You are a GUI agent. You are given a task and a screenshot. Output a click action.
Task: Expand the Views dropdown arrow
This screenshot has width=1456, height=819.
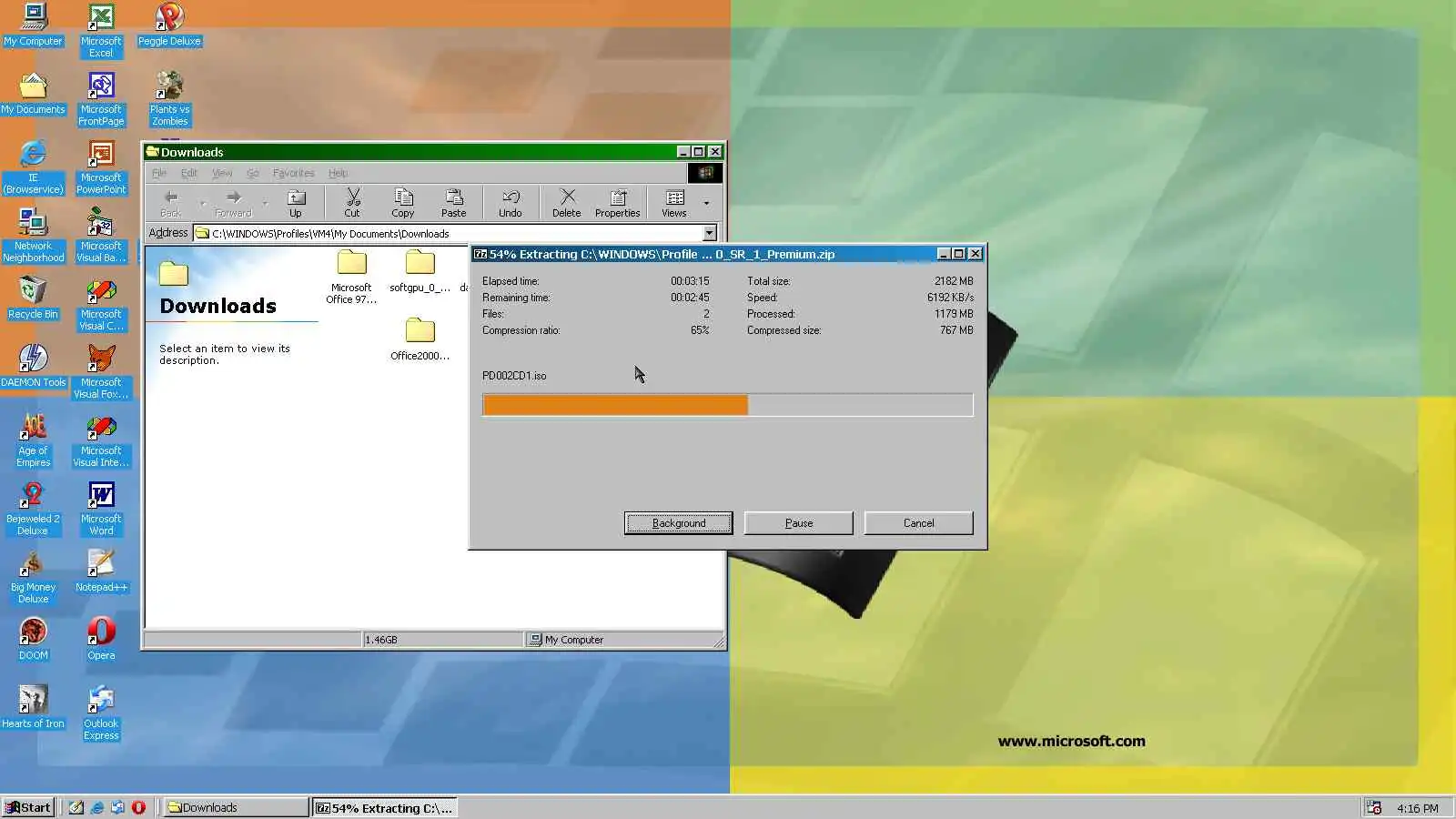(x=706, y=203)
